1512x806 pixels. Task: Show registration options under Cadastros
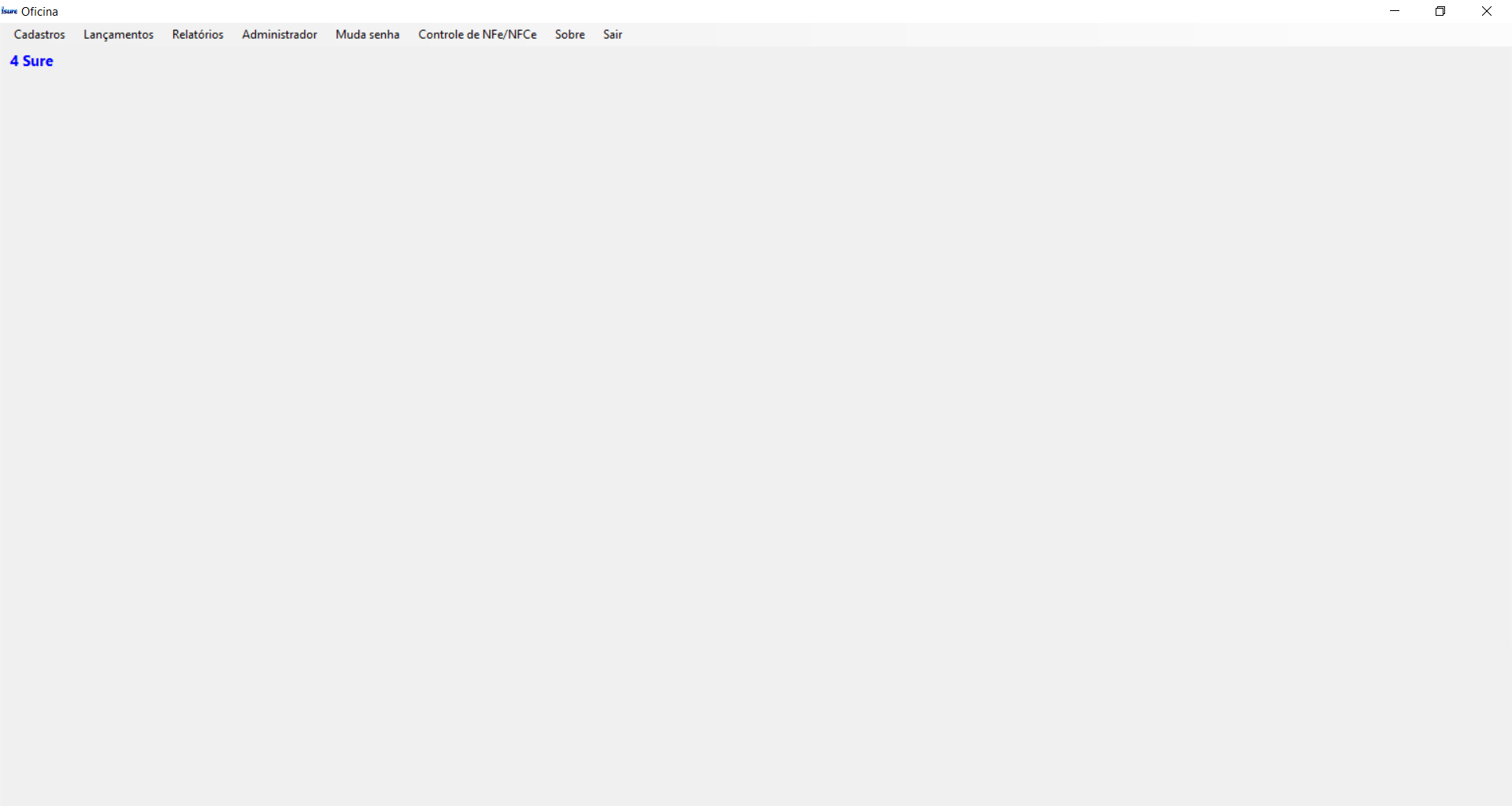click(39, 35)
